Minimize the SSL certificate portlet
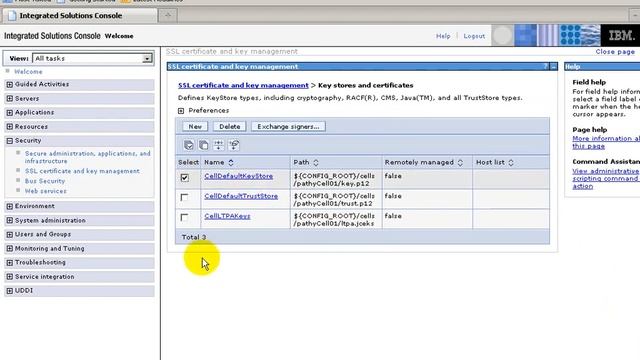640x360 pixels. point(553,67)
